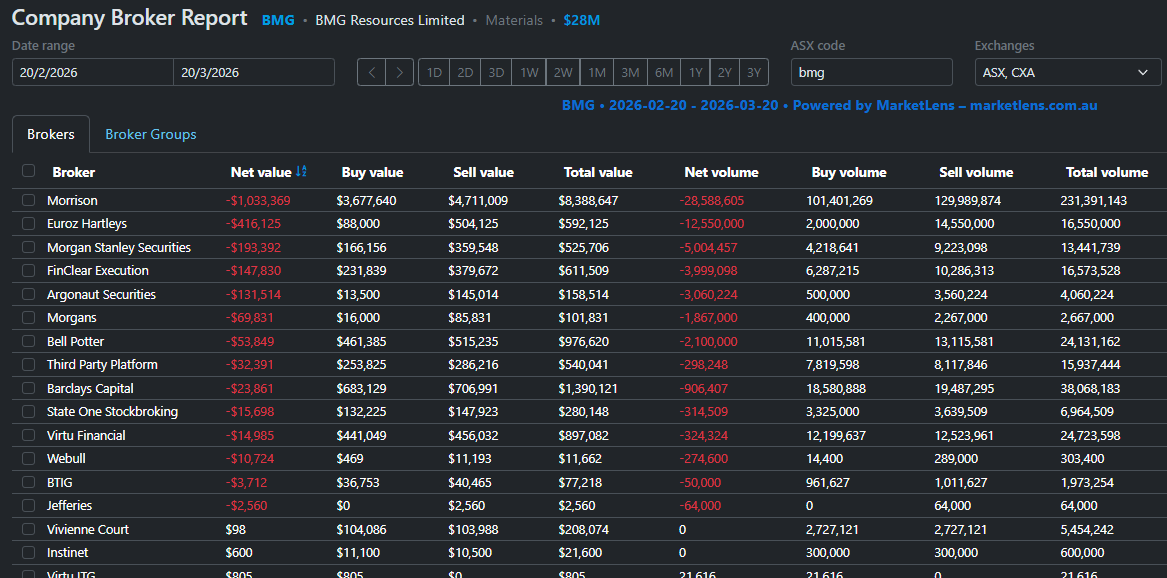Click BTIG sell volume 1,011,627
Viewport: 1167px width, 578px height.
coord(961,483)
